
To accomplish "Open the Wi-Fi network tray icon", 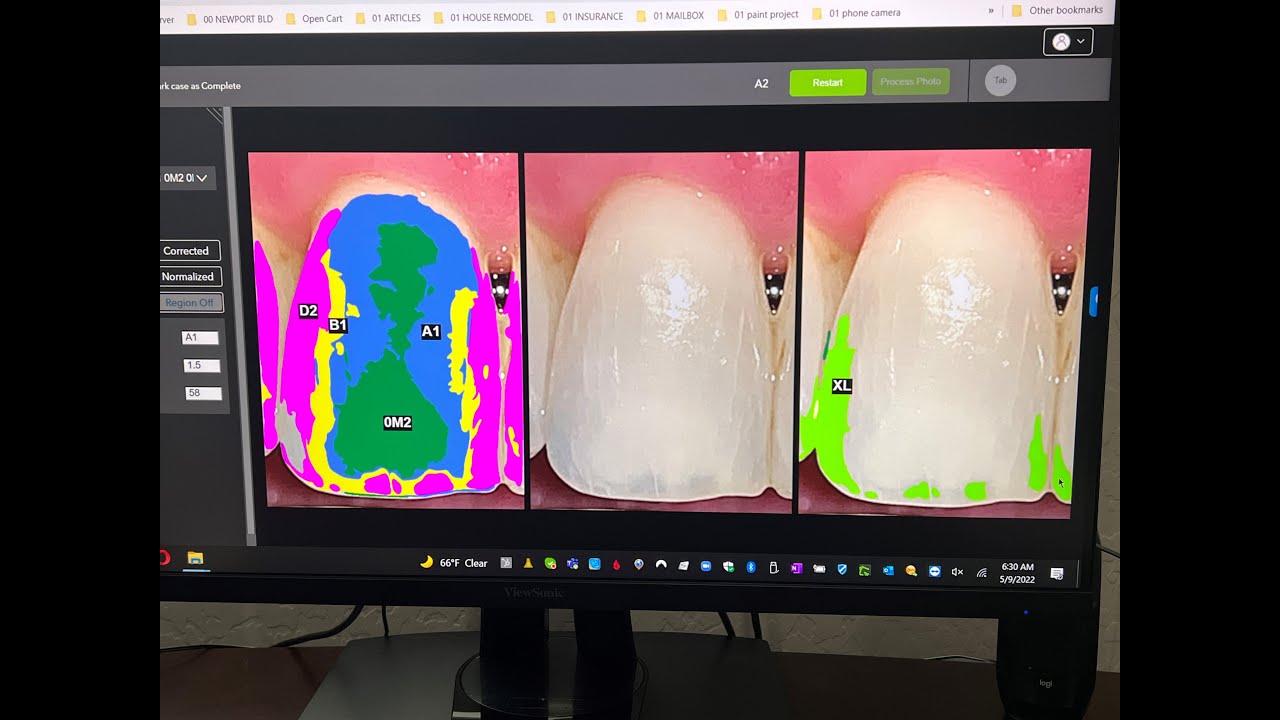I will tap(982, 573).
